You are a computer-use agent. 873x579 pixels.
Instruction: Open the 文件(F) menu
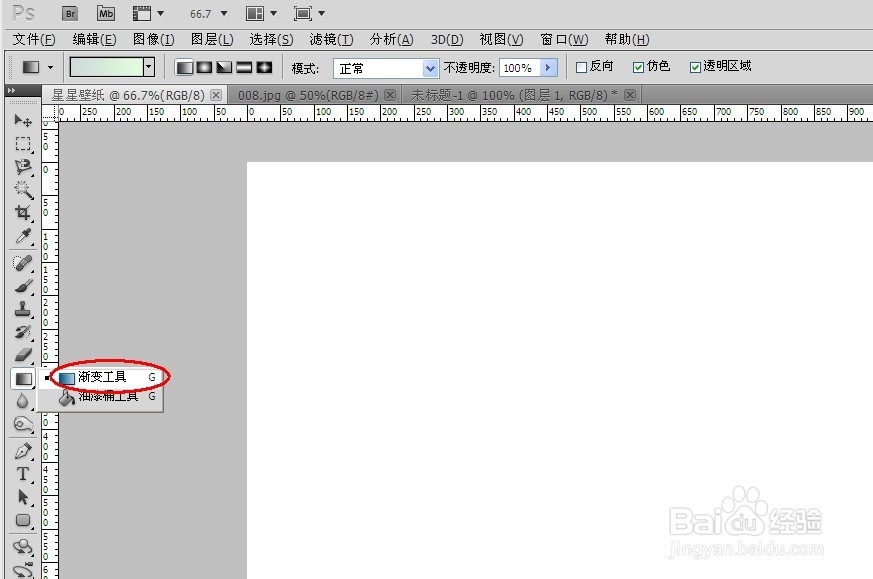34,40
